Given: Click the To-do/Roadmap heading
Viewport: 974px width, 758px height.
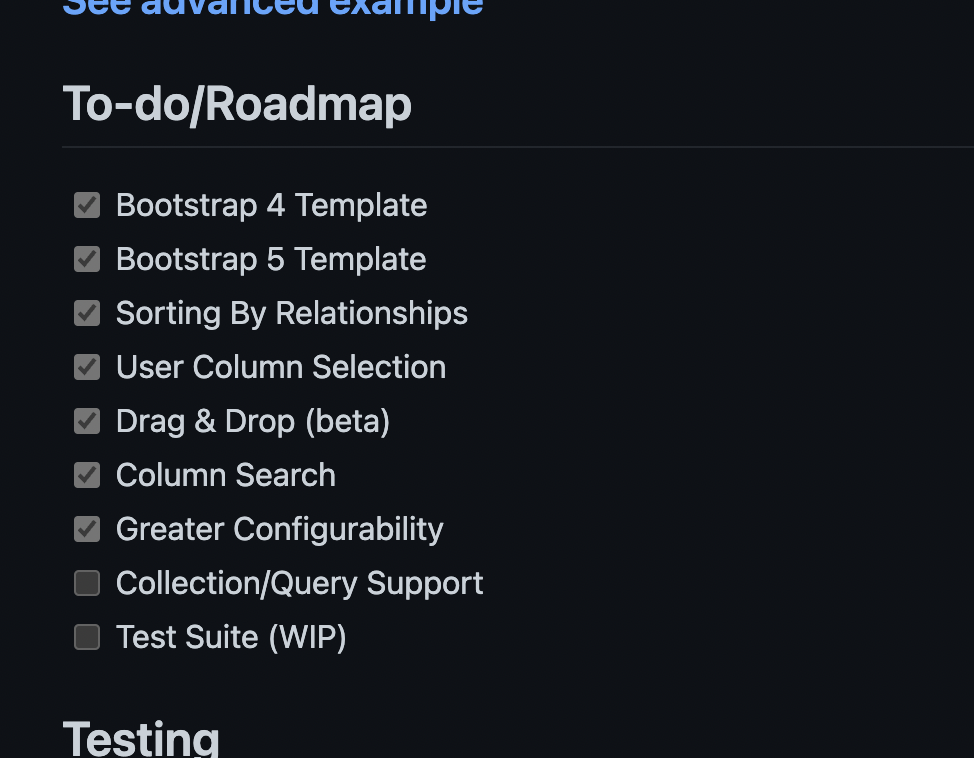Looking at the screenshot, I should tap(237, 103).
